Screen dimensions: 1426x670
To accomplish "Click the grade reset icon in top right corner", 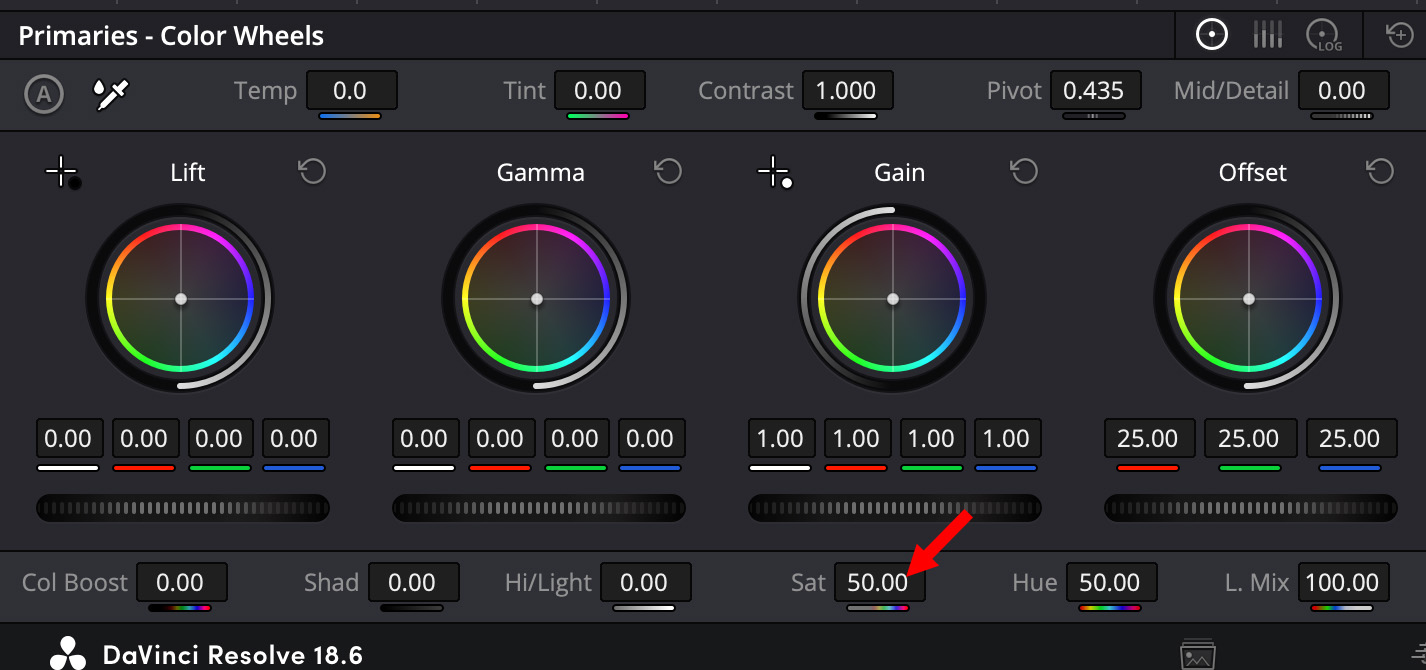I will click(1398, 34).
